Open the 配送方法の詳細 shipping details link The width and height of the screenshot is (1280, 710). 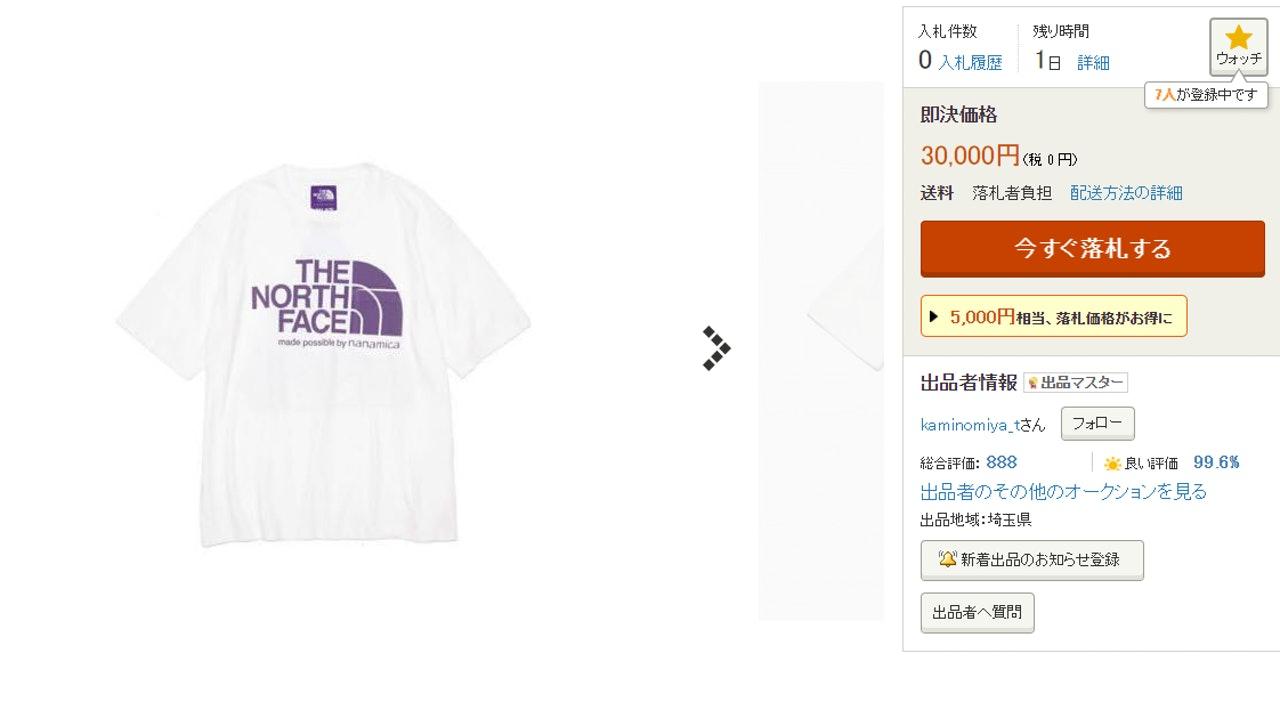1127,193
